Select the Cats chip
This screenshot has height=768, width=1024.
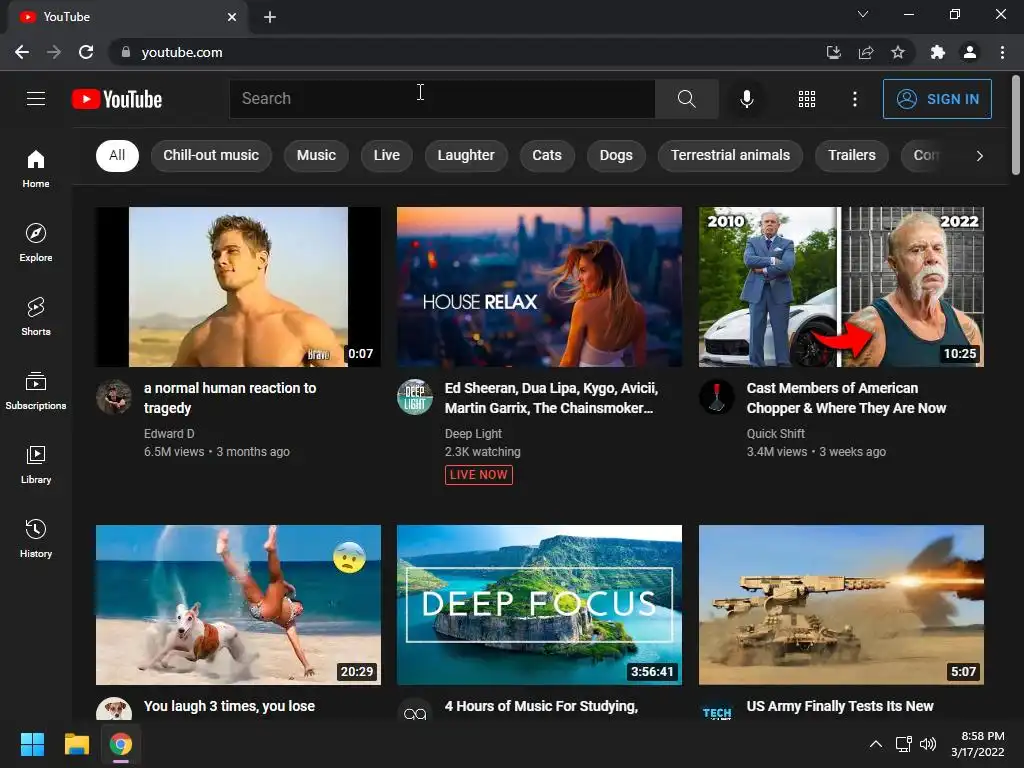(547, 155)
